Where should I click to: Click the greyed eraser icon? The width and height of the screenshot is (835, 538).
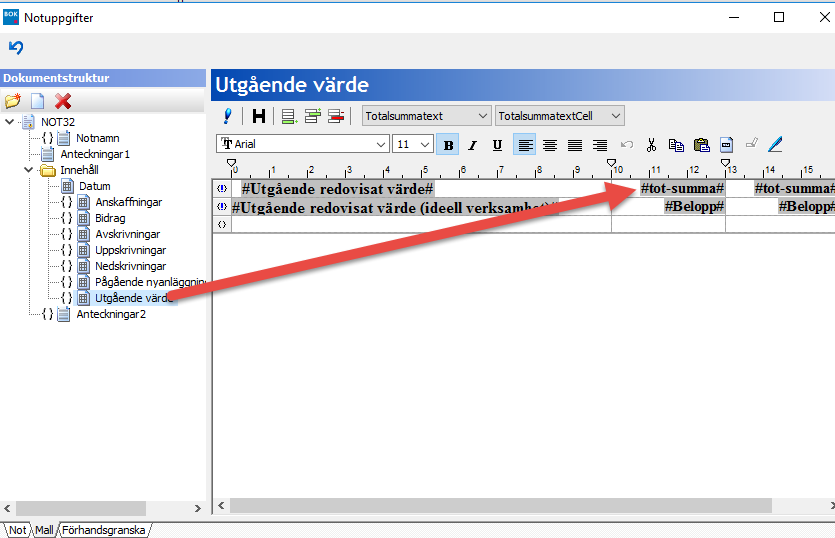tap(751, 143)
